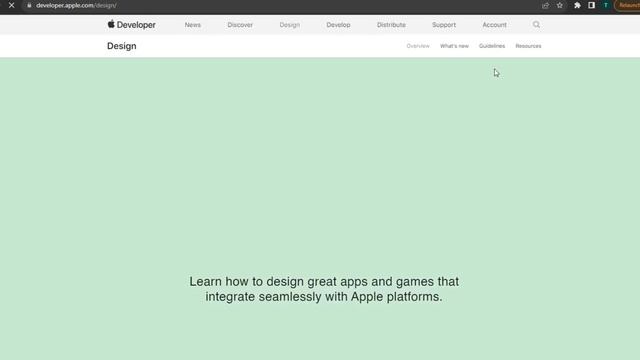This screenshot has height=360, width=640.
Task: Go to the Account page
Action: (x=494, y=25)
